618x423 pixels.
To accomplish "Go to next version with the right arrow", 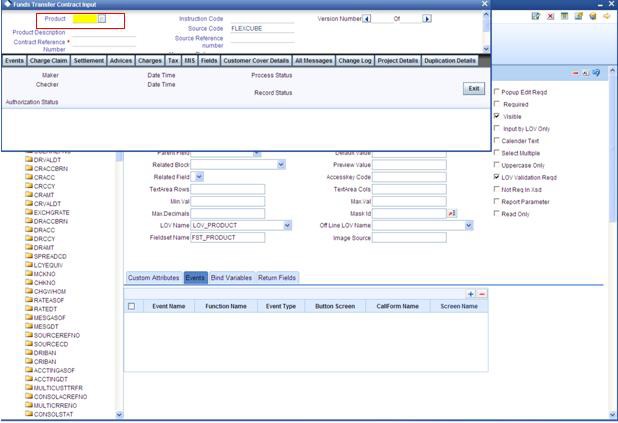I will (427, 19).
